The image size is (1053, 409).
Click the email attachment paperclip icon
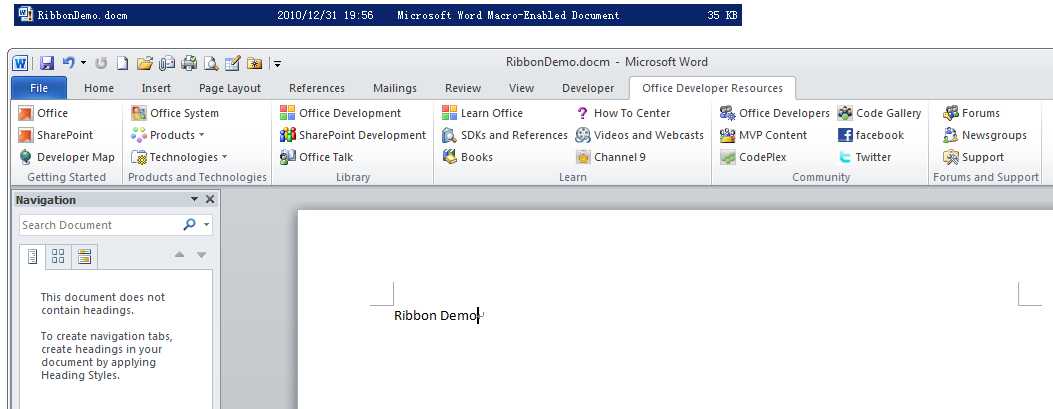point(167,63)
